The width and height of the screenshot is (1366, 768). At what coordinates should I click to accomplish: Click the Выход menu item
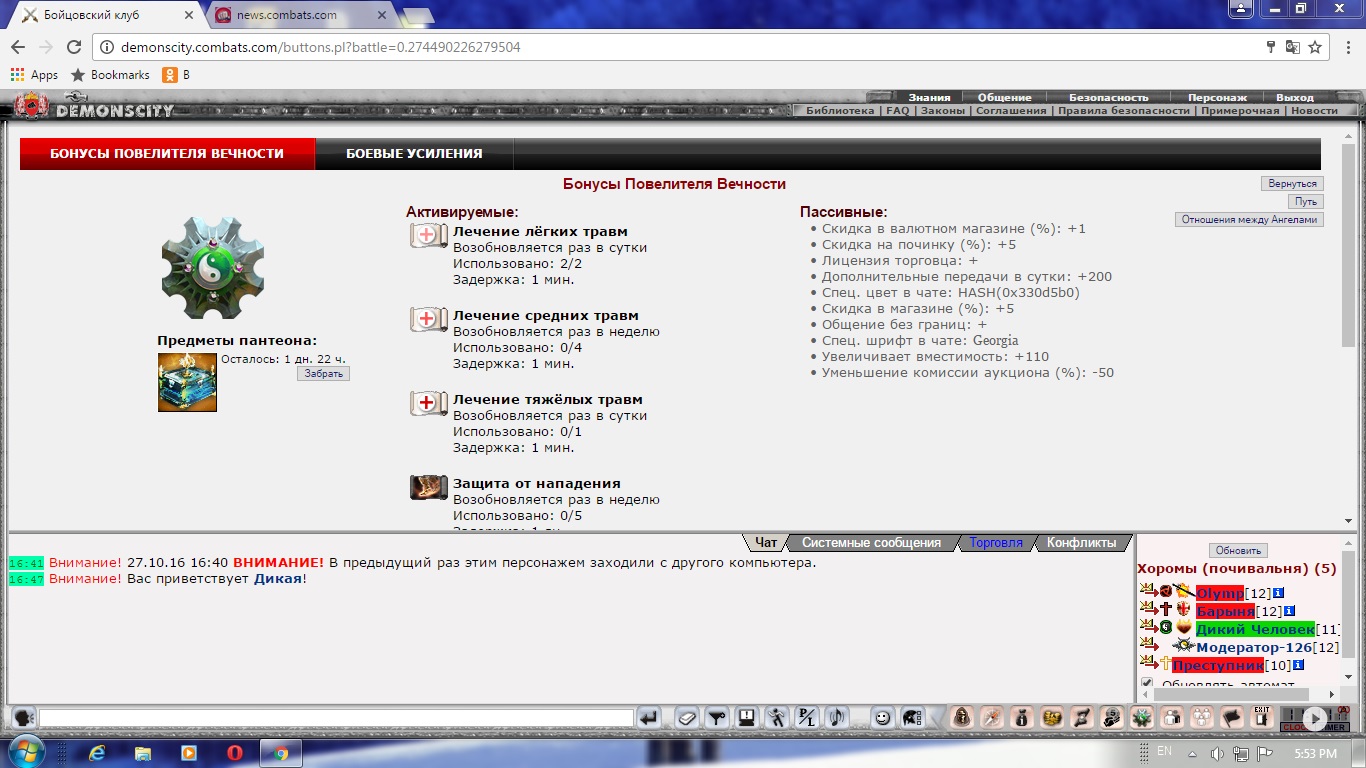point(1295,98)
